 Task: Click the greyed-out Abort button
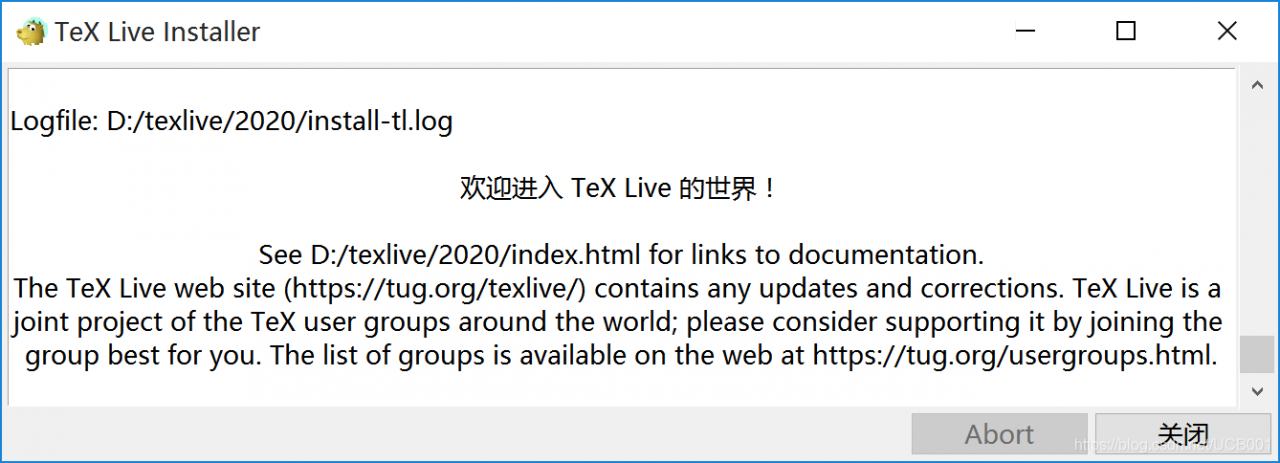pos(999,434)
